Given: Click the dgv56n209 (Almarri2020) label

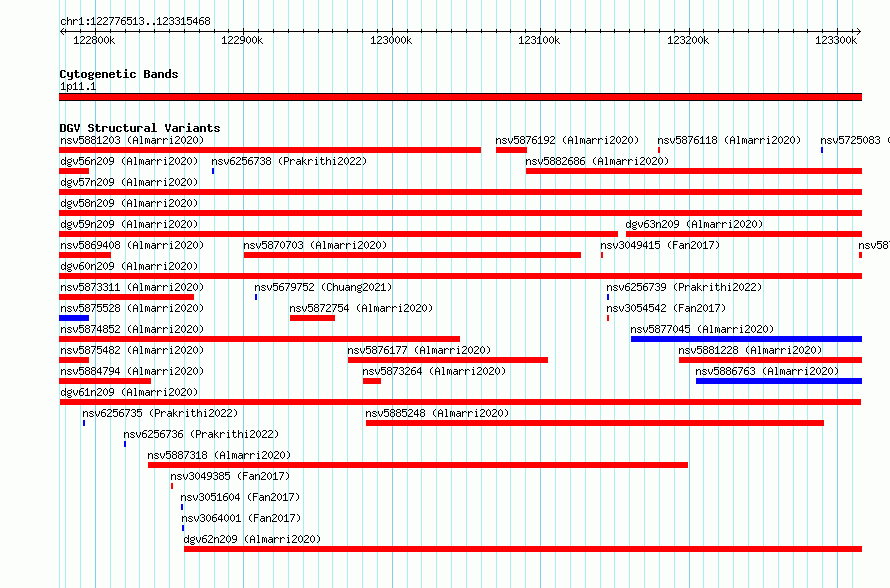Looking at the screenshot, I should [129, 161].
